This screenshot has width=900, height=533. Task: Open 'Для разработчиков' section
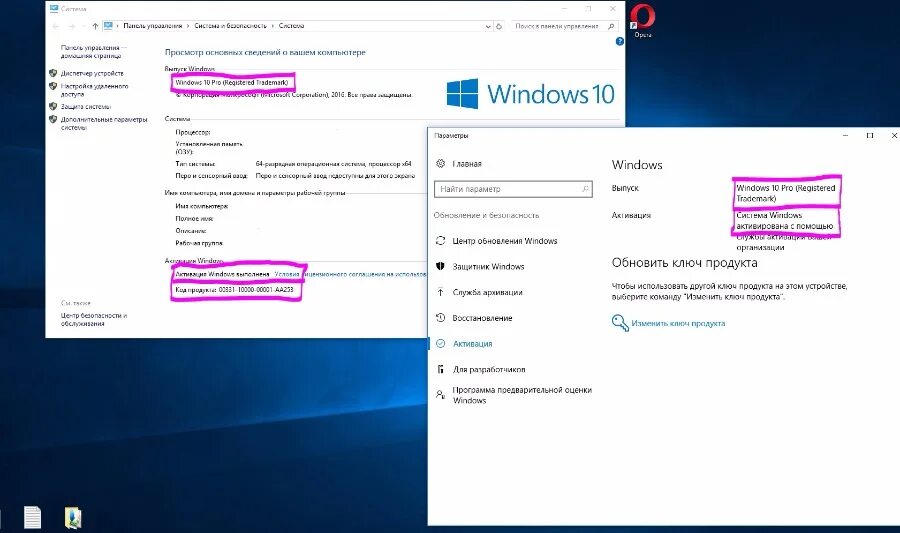click(x=489, y=369)
